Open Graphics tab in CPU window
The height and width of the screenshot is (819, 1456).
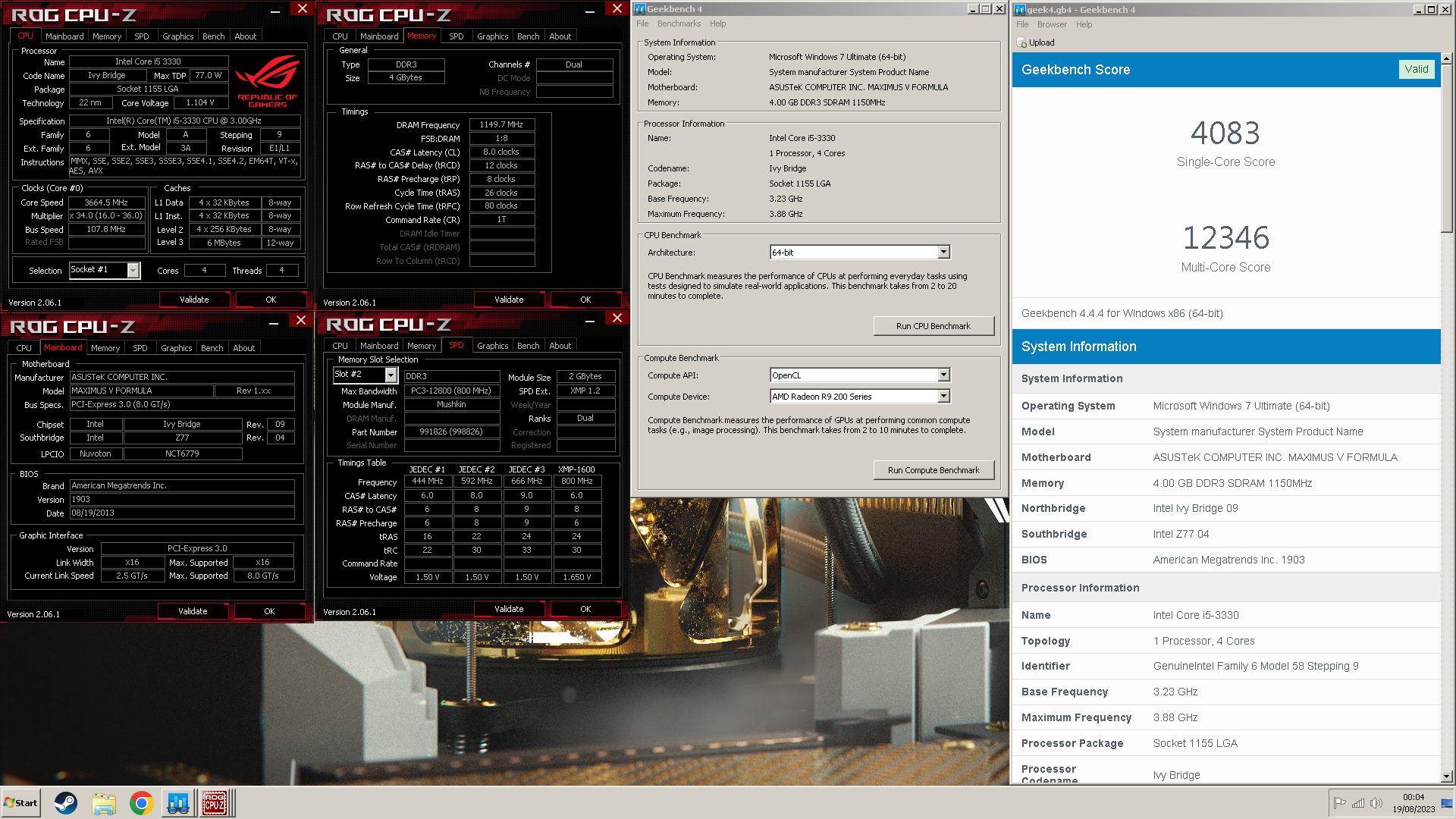click(178, 36)
